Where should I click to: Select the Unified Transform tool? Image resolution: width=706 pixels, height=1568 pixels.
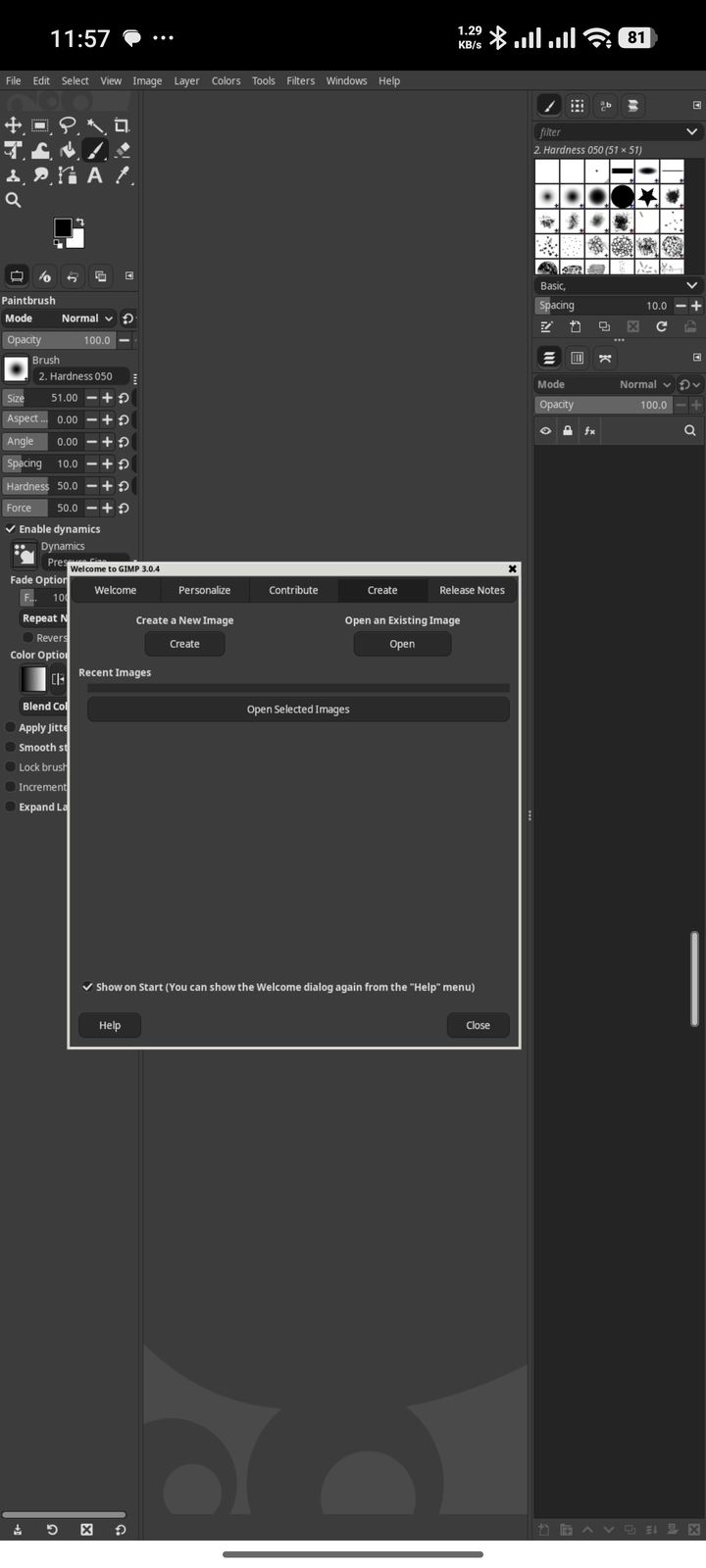pos(14,150)
